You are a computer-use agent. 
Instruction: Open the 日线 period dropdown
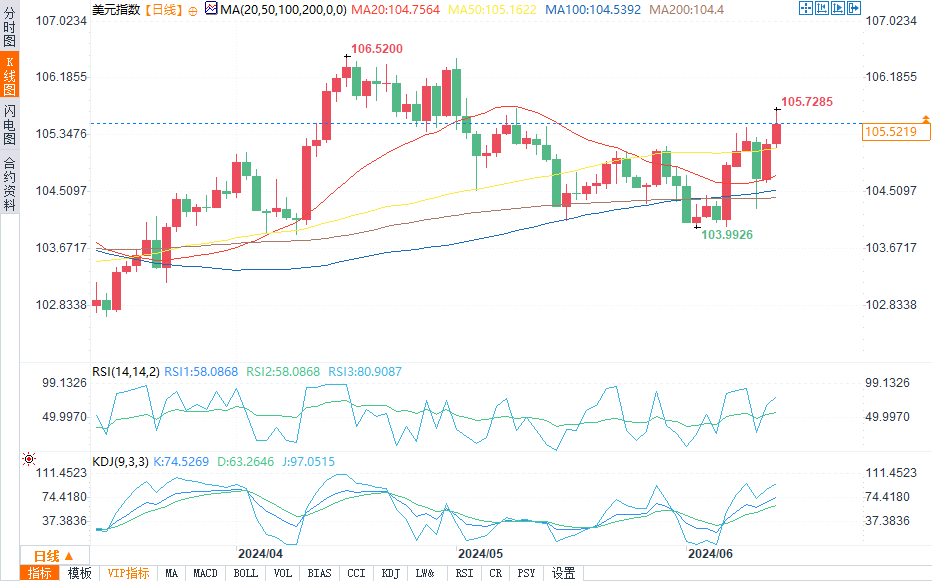coord(54,556)
